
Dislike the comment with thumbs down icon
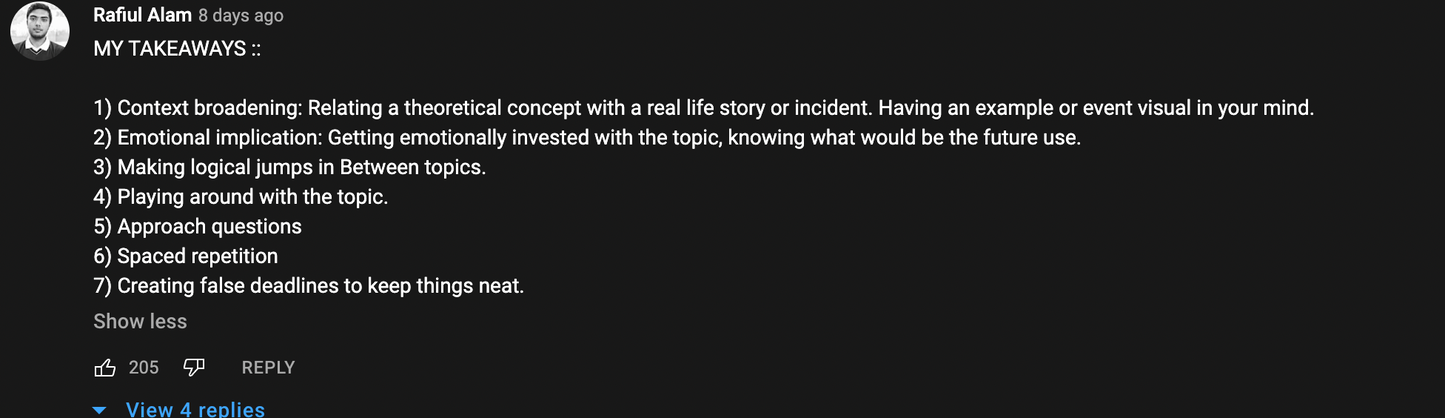[194, 368]
